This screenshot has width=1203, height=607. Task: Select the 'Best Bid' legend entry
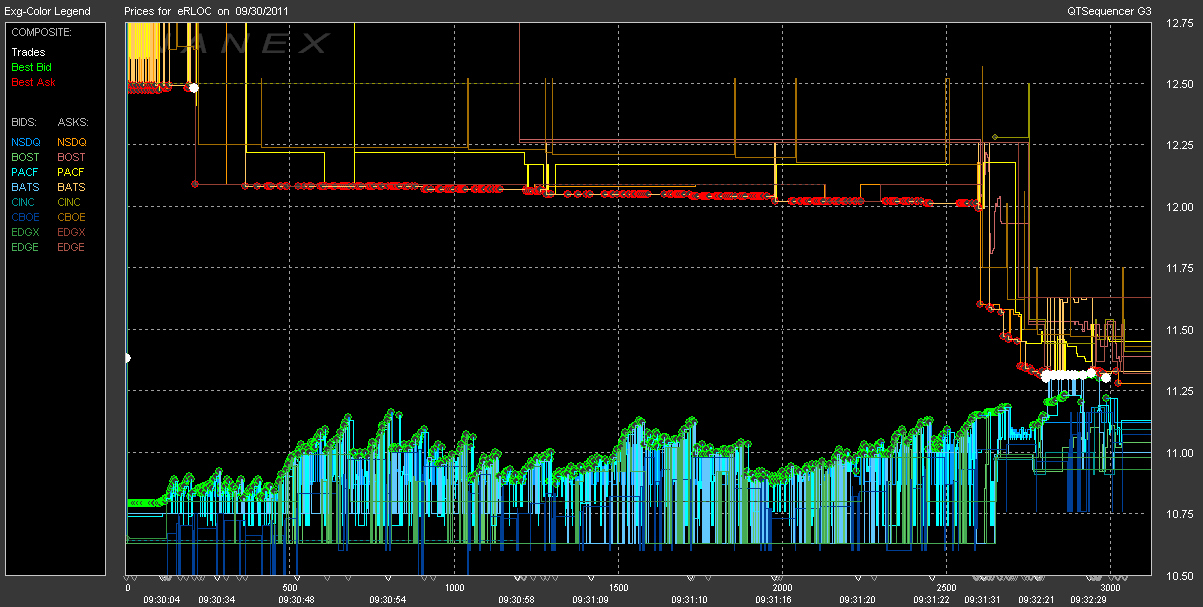(x=31, y=67)
